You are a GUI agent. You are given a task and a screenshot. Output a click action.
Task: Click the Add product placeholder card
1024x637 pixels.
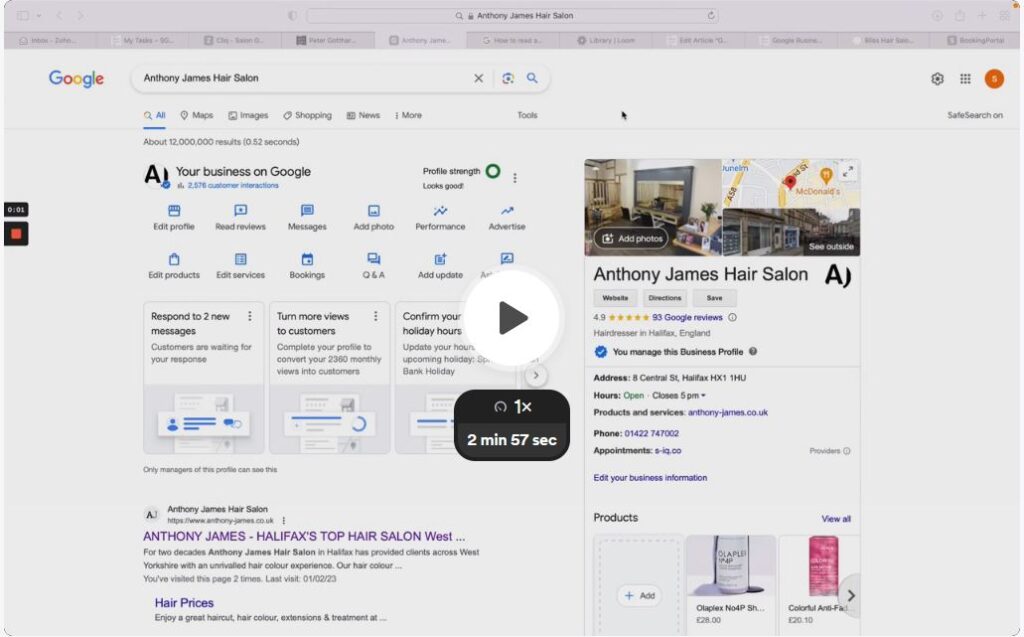pos(639,585)
